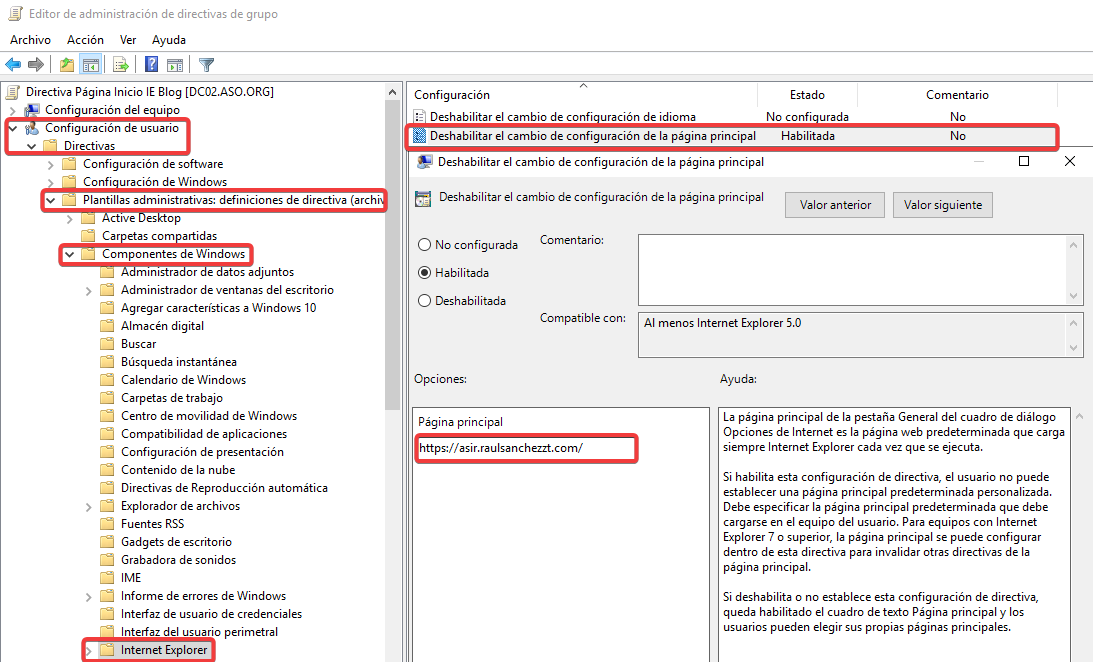This screenshot has width=1093, height=662.
Task: Click the 'Valor siguiente' button
Action: click(x=942, y=205)
